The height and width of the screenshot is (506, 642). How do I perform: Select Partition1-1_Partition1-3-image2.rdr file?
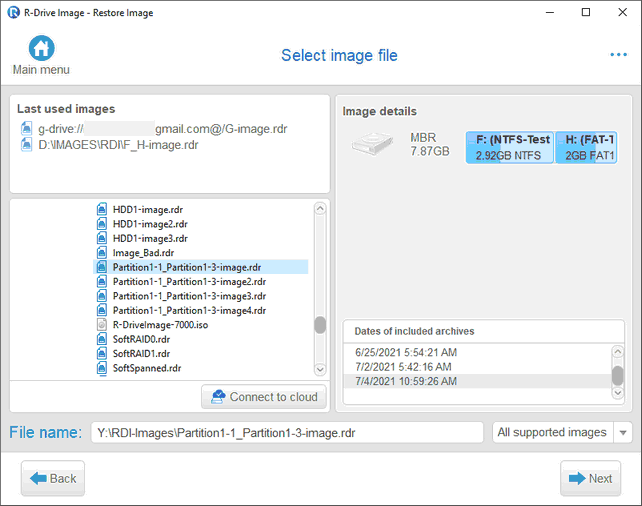[x=189, y=282]
